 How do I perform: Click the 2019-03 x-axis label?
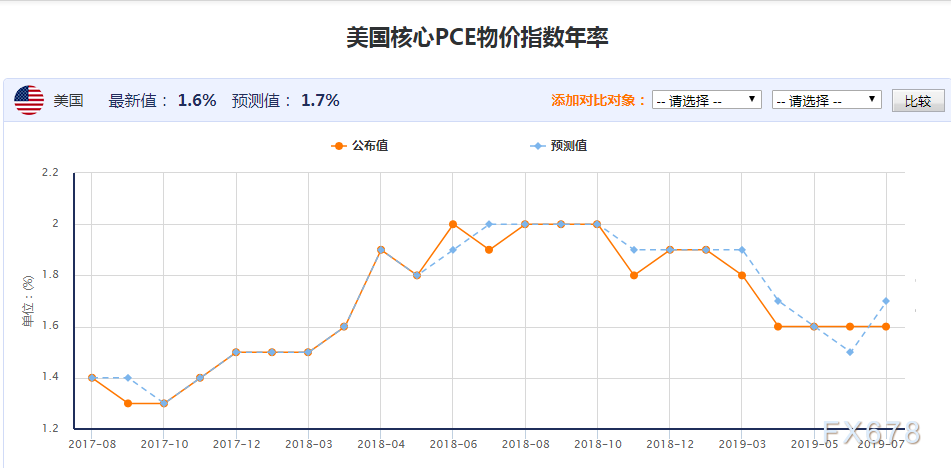coord(742,444)
